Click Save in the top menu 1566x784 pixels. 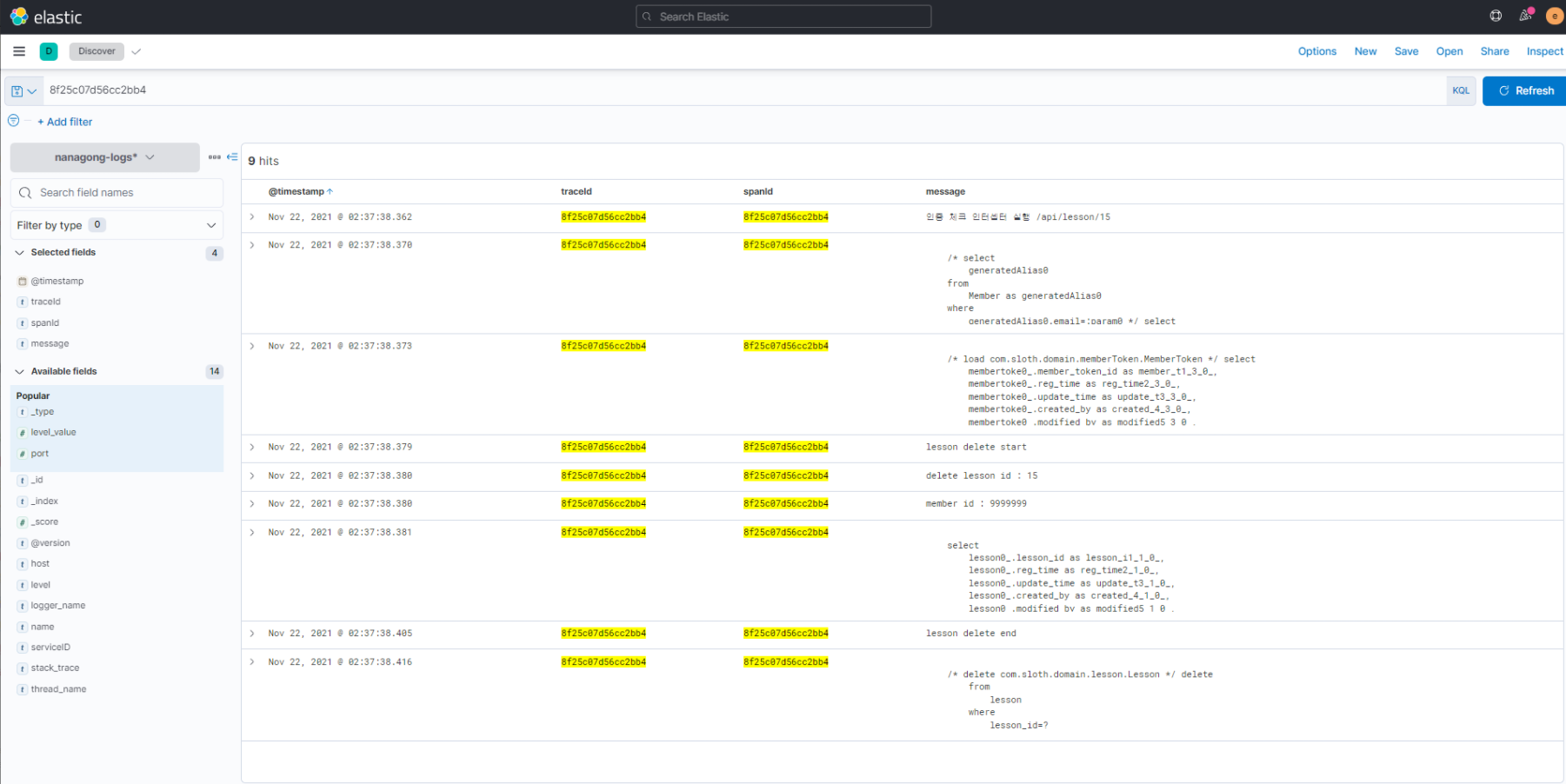click(x=1406, y=51)
